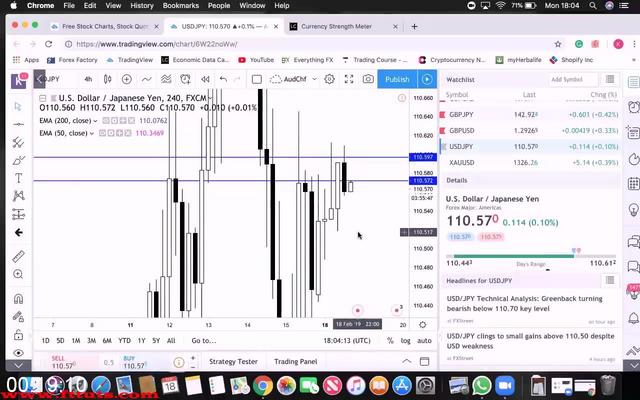Set the date range to 3M
The image size is (640, 400).
click(x=91, y=340)
